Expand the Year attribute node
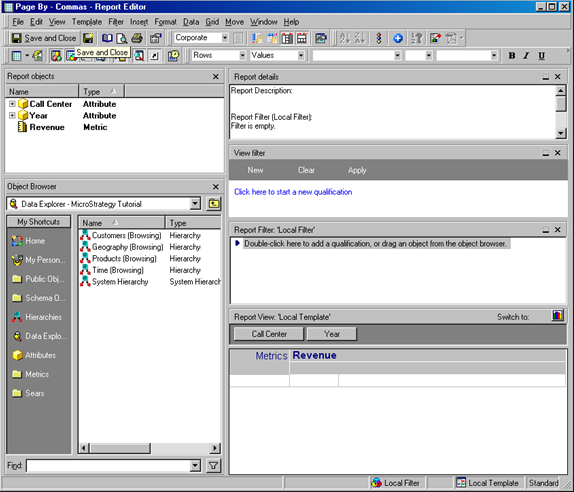 pyautogui.click(x=12, y=115)
